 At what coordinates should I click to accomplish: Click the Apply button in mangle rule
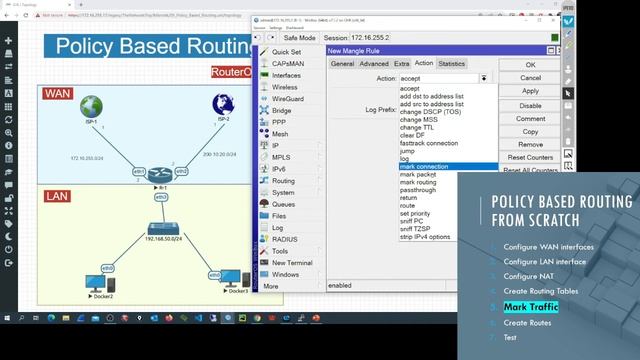click(x=530, y=91)
